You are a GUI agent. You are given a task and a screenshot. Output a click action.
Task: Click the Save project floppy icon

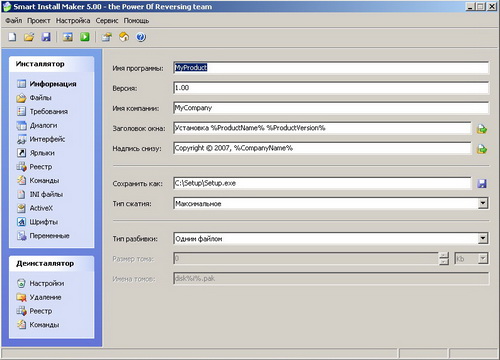click(46, 37)
